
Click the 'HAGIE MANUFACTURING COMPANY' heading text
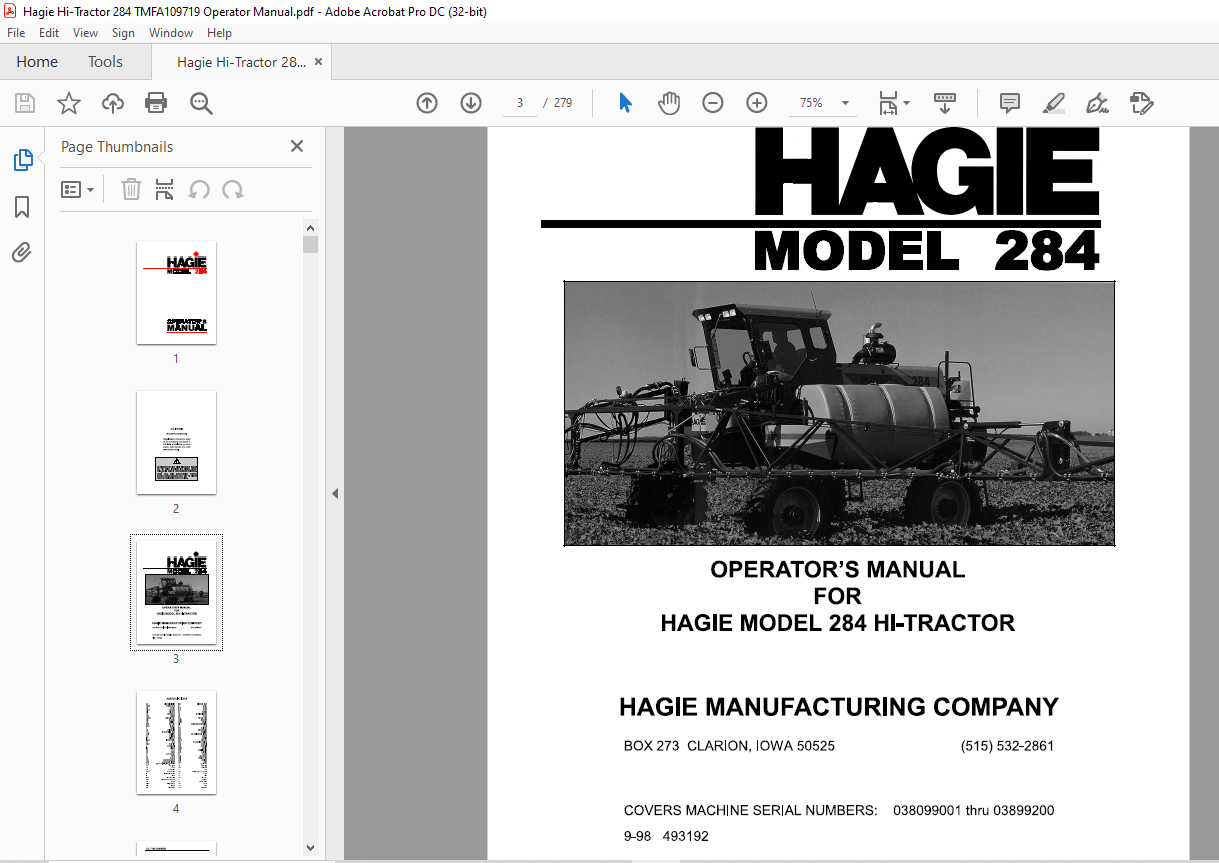click(x=838, y=707)
